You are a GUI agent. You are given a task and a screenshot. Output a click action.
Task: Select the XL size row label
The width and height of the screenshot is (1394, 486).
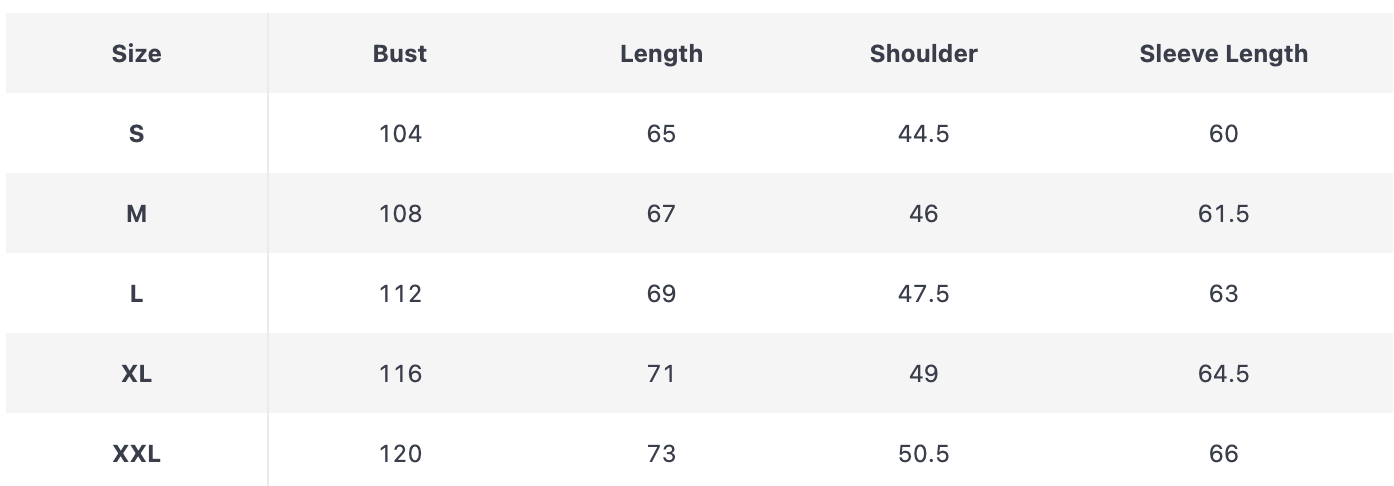pos(137,374)
